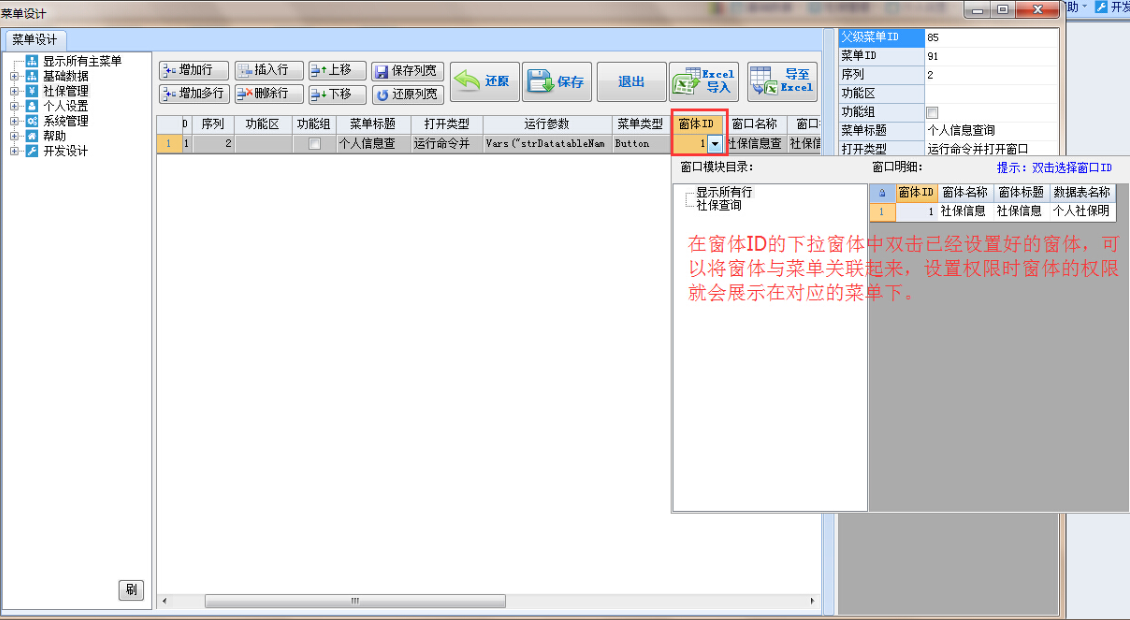Click the 运行参数 column header
Viewport: 1130px width, 620px height.
click(547, 124)
